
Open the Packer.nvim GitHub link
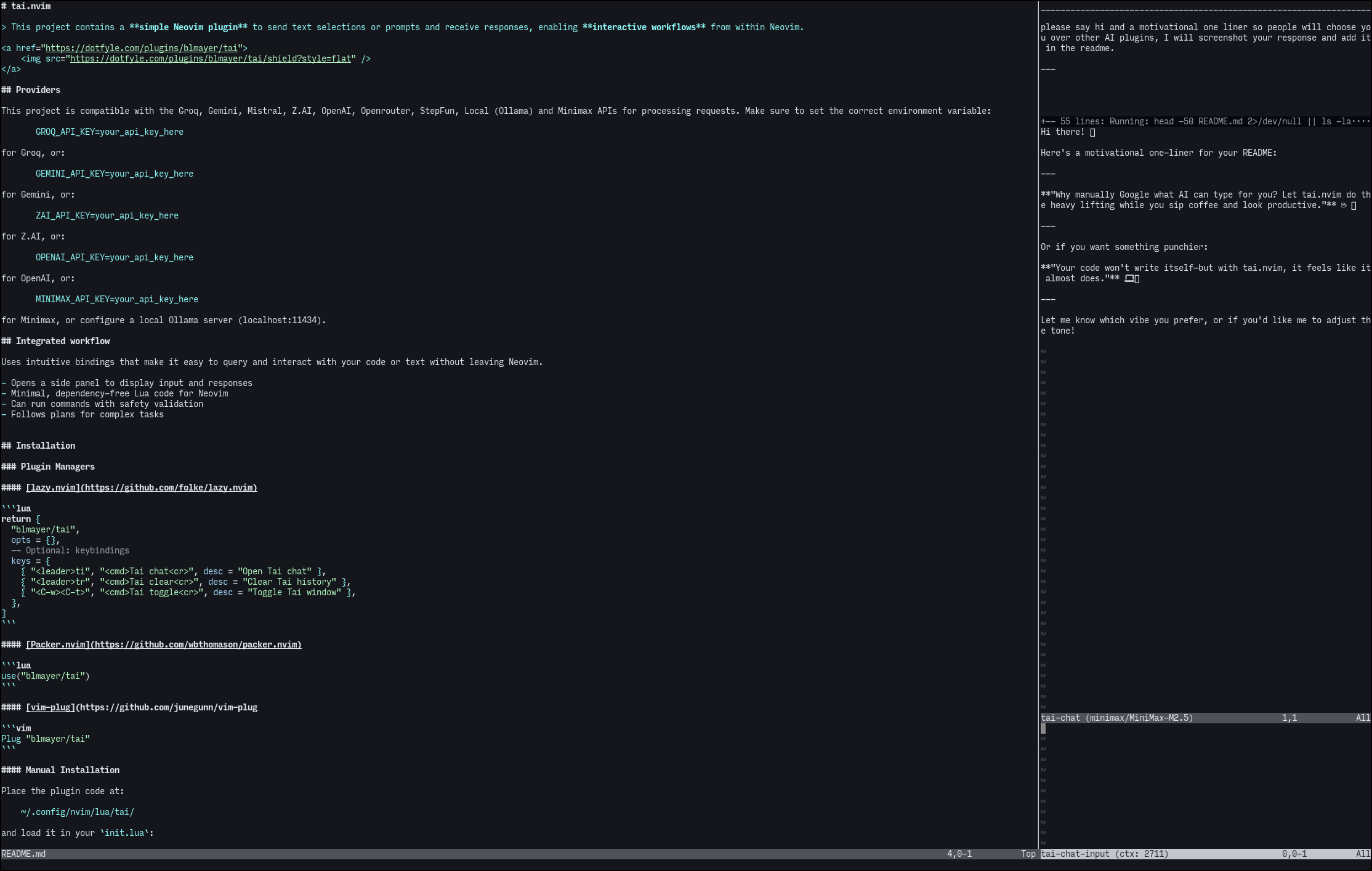pyautogui.click(x=164, y=644)
